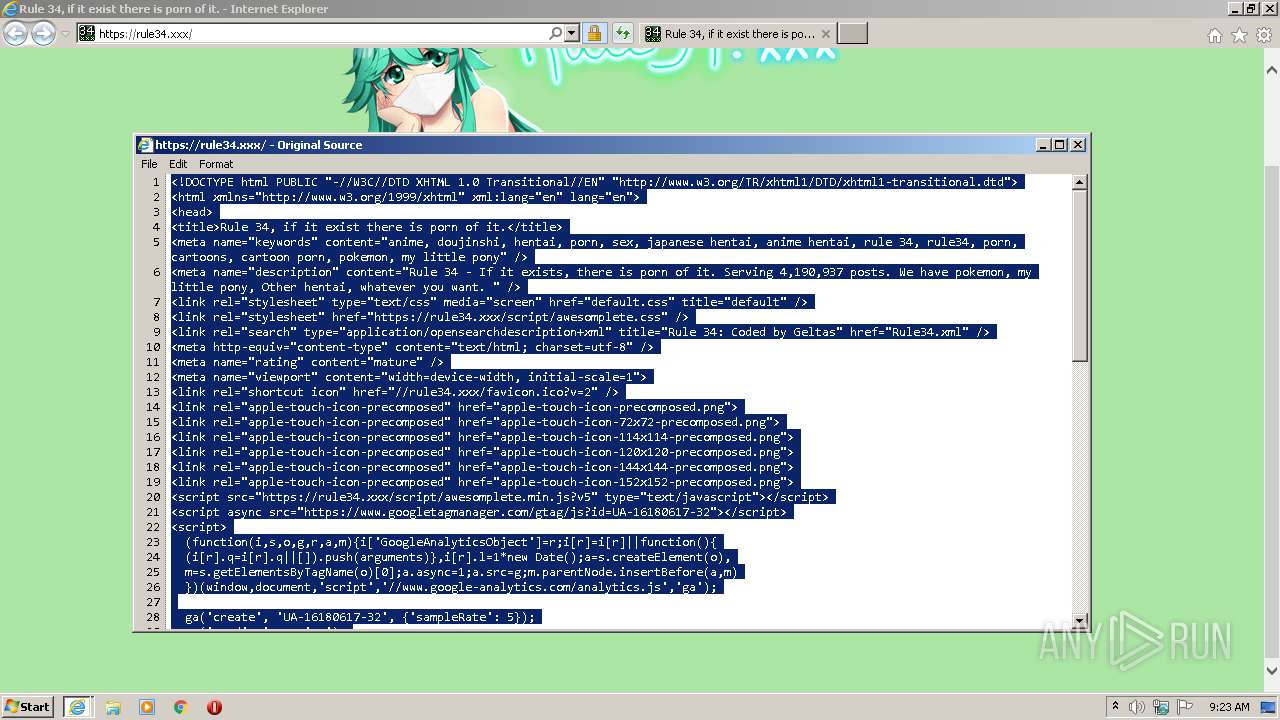
Task: Click the Home icon in IE
Action: pyautogui.click(x=1215, y=35)
